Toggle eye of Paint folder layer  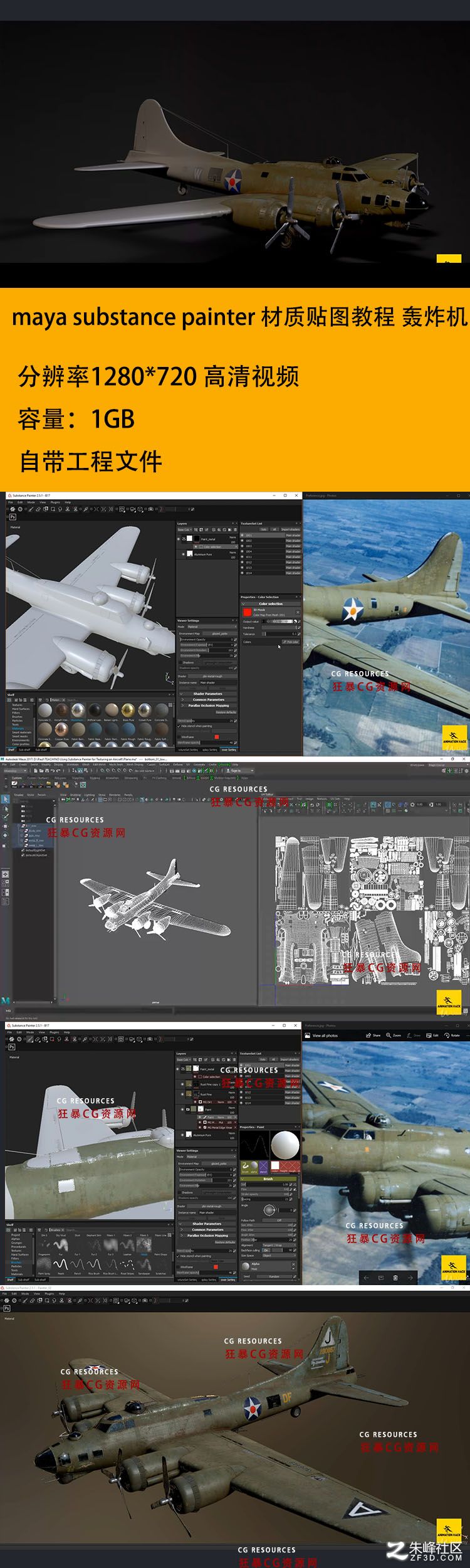(x=182, y=1110)
